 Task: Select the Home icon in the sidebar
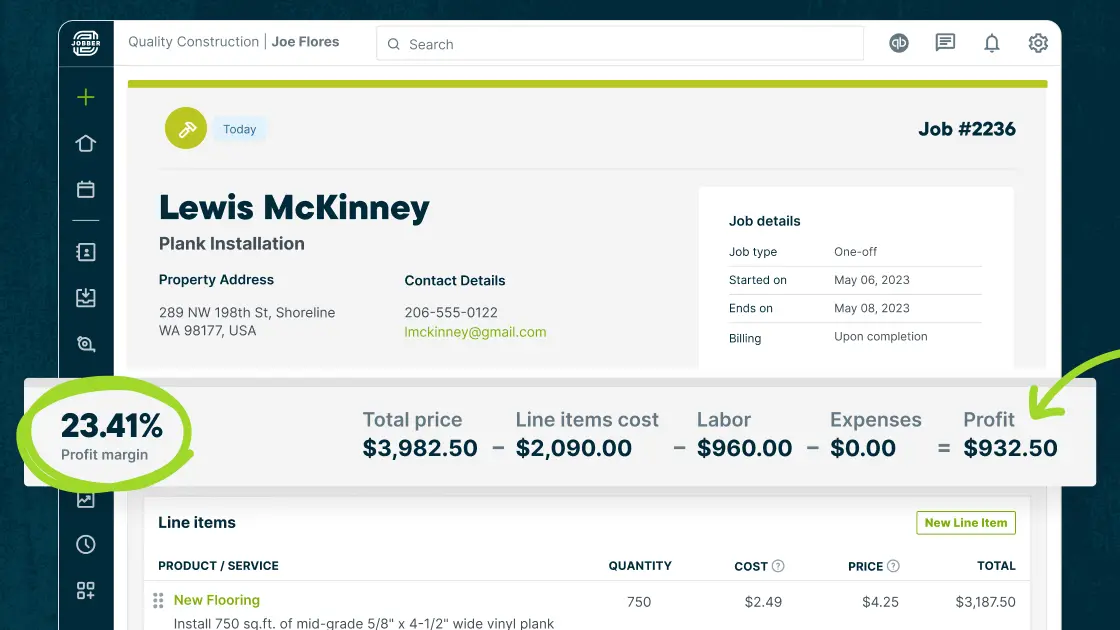click(85, 143)
